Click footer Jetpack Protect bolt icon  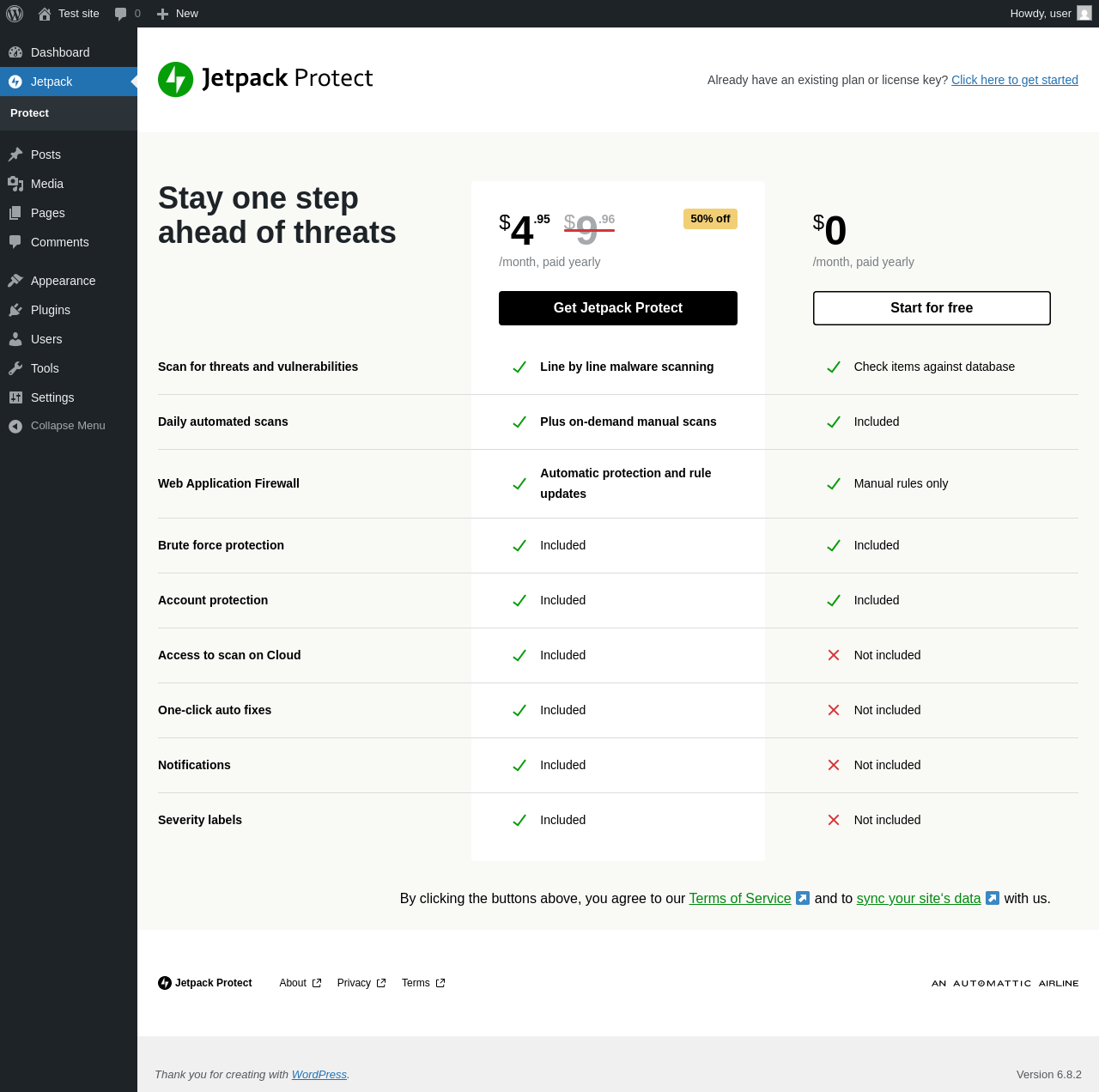tap(165, 983)
